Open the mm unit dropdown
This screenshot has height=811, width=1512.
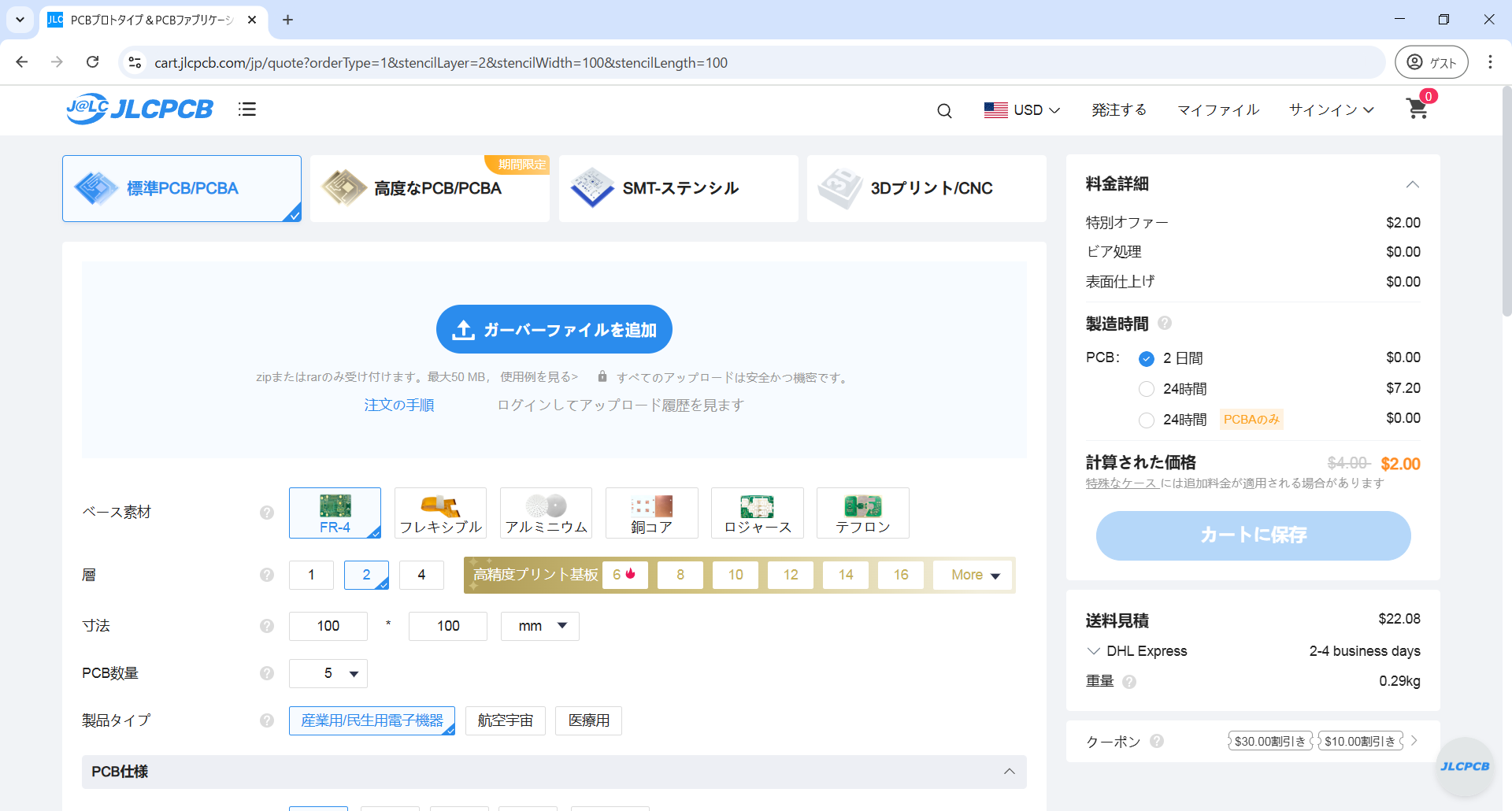tap(539, 626)
